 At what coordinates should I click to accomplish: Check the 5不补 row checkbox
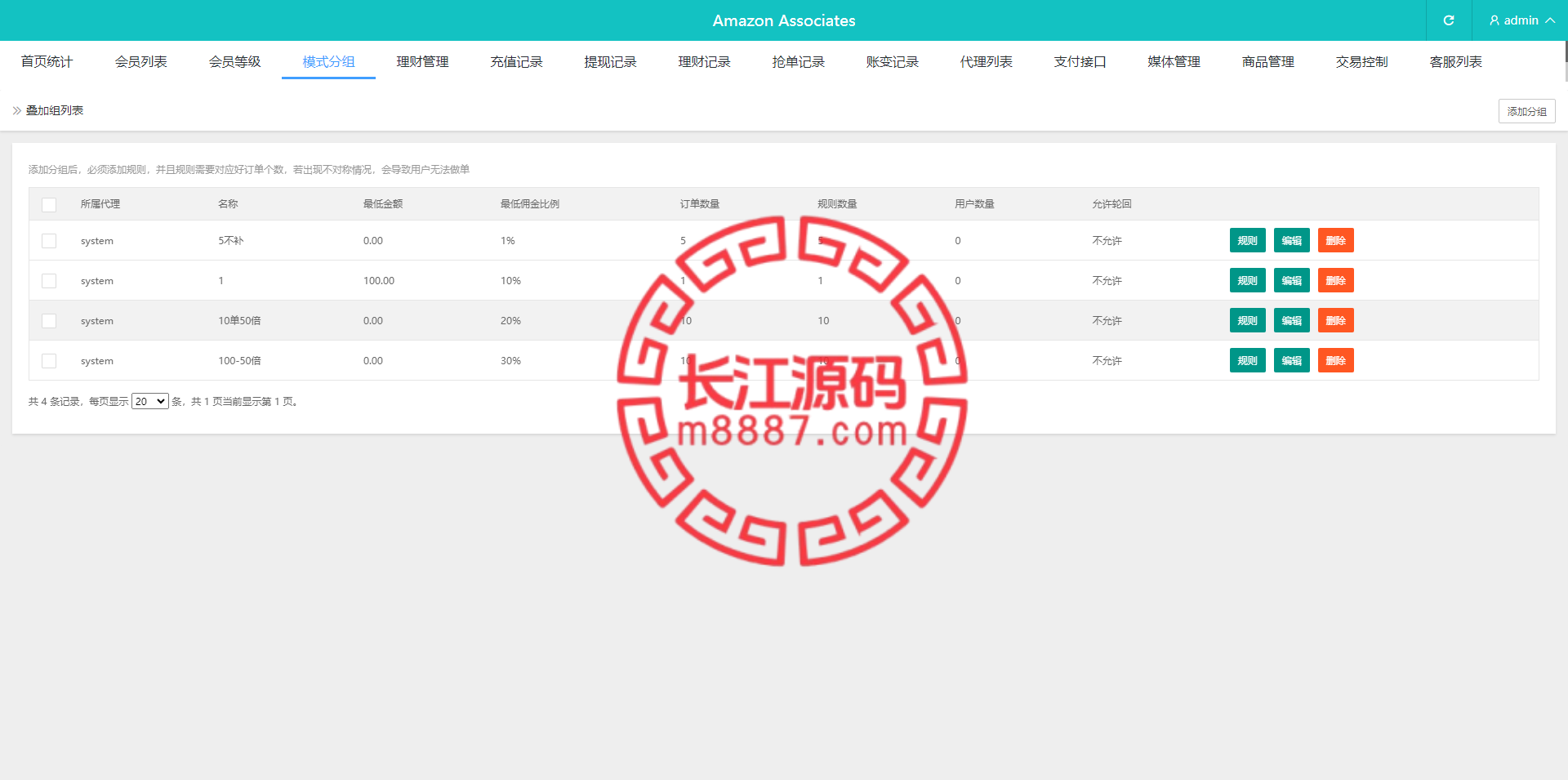[49, 241]
